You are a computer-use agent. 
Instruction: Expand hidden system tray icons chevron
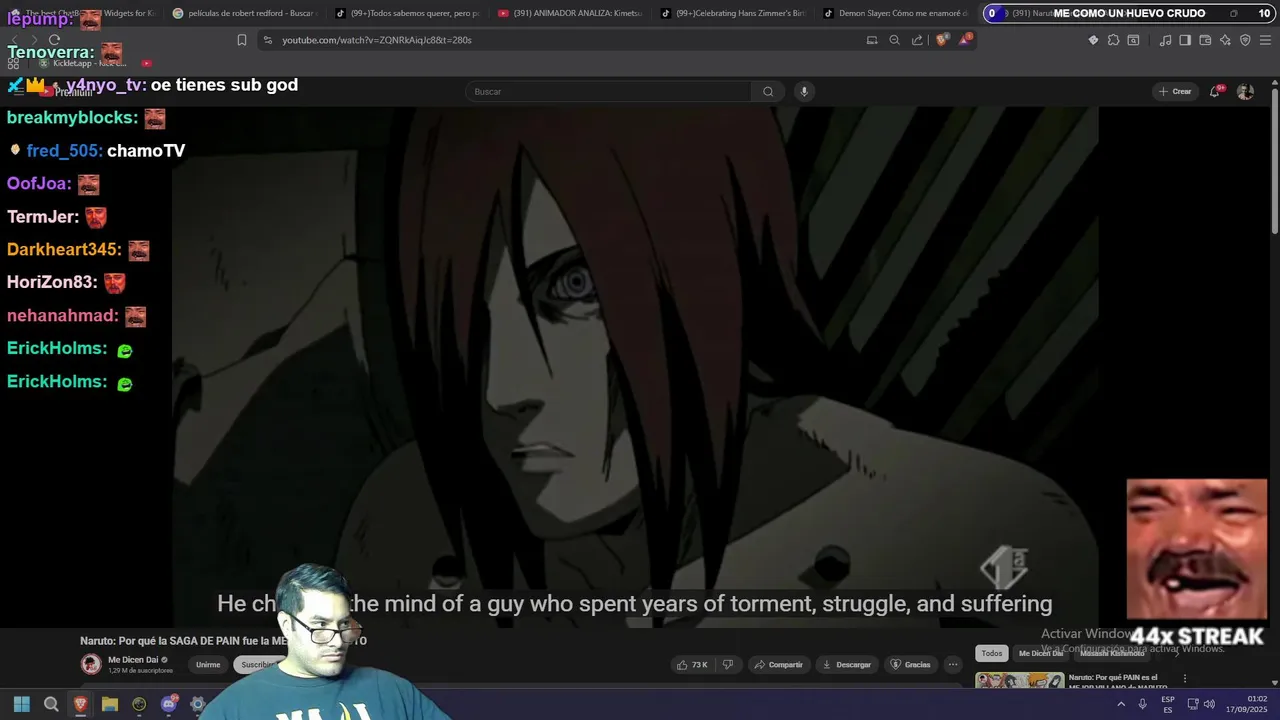tap(1121, 705)
